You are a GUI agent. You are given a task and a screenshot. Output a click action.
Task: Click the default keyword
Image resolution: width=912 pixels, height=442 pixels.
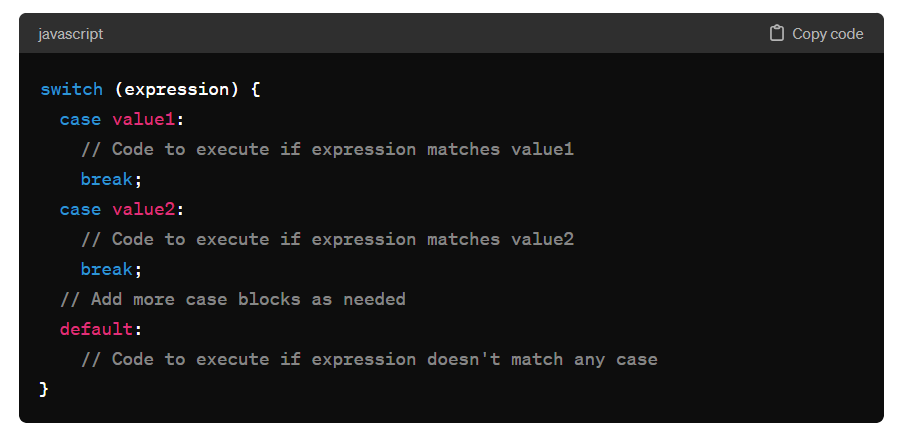94,329
